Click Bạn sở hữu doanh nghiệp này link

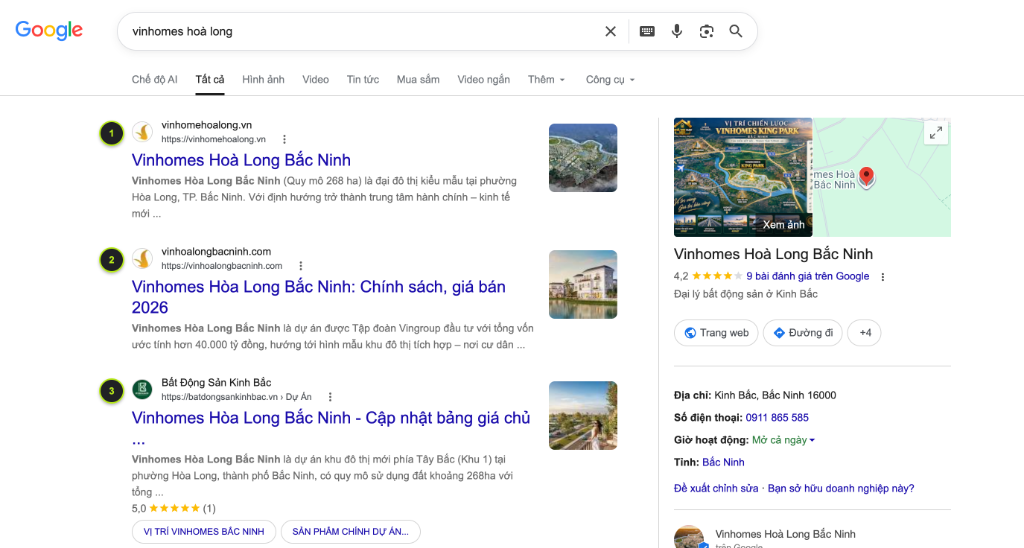840,489
